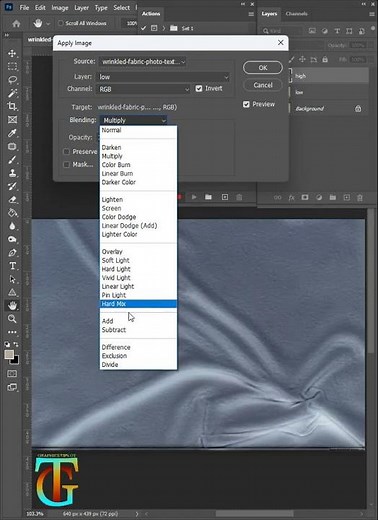This screenshot has width=378, height=520.
Task: Click the lock icon on Background layer
Action: [x=358, y=109]
